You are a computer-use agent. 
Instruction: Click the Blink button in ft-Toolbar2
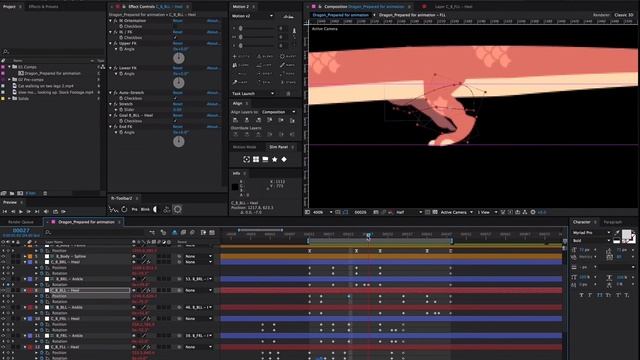[145, 209]
